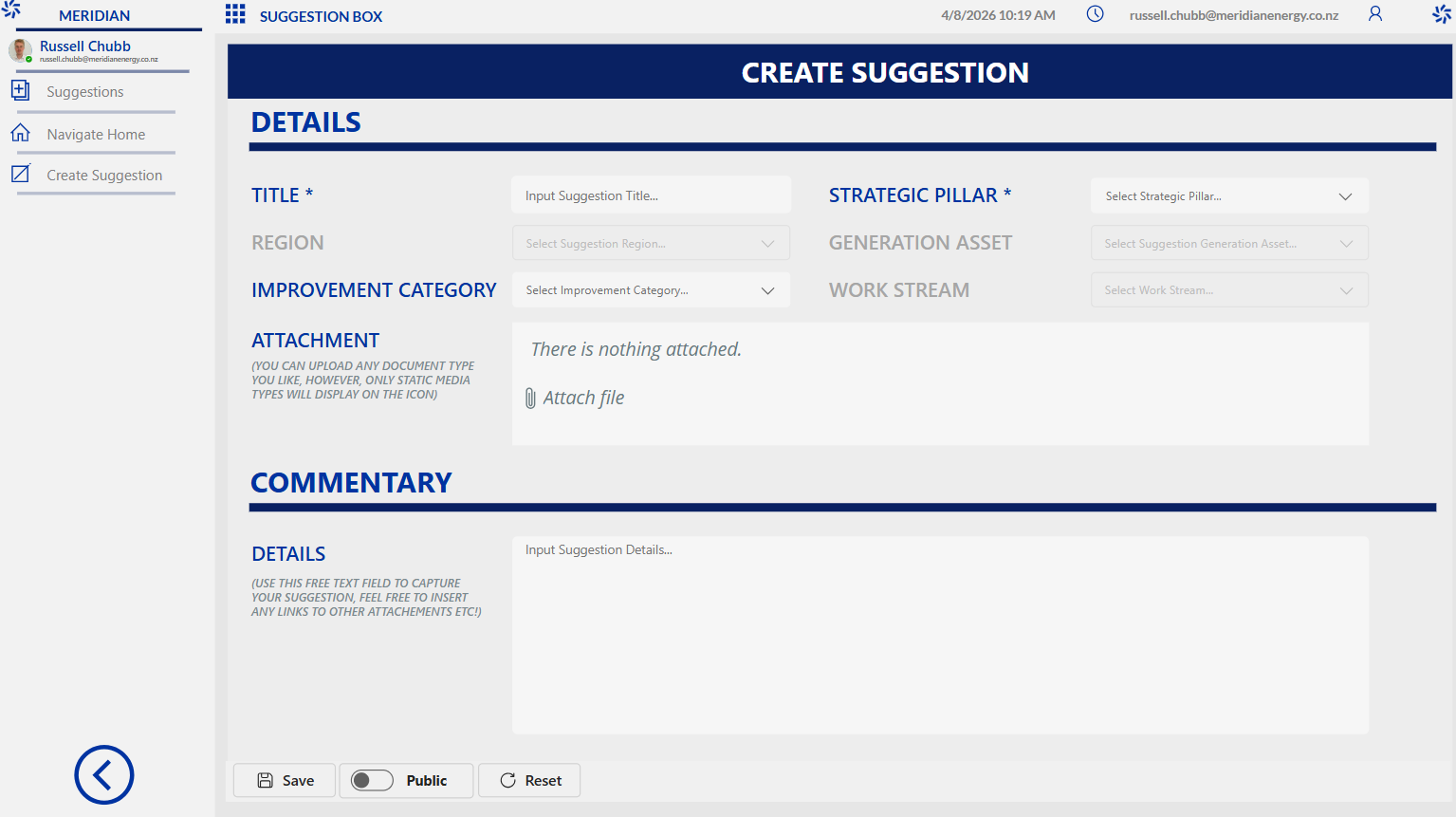The height and width of the screenshot is (817, 1456).
Task: Click the paperclip attach icon
Action: pos(530,399)
